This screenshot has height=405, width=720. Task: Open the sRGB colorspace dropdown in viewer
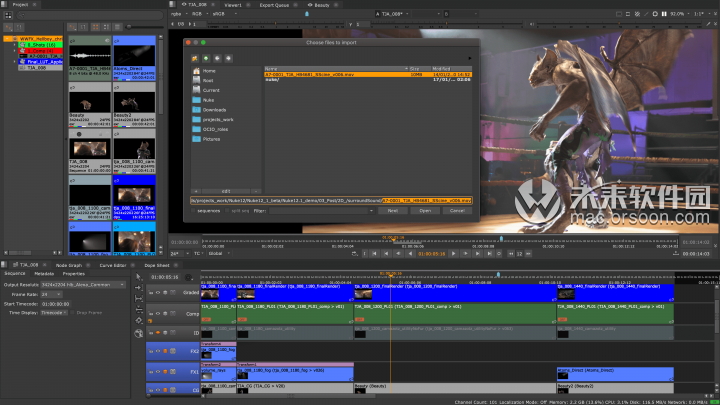tap(225, 14)
